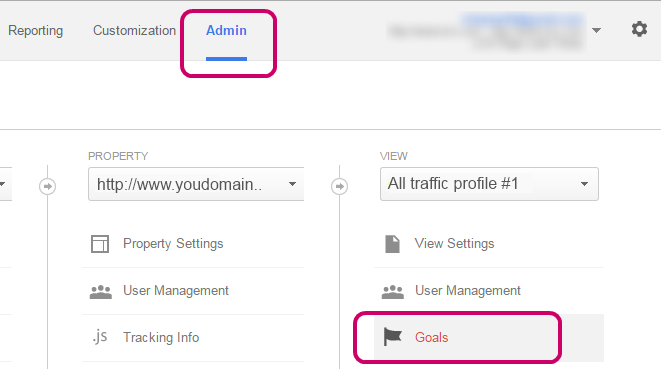
Task: Expand the youdomain property dropdown
Action: pyautogui.click(x=196, y=184)
